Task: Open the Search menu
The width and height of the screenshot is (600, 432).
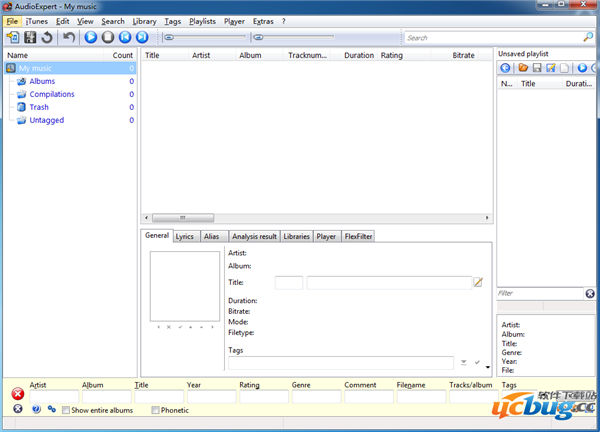Action: (113, 21)
